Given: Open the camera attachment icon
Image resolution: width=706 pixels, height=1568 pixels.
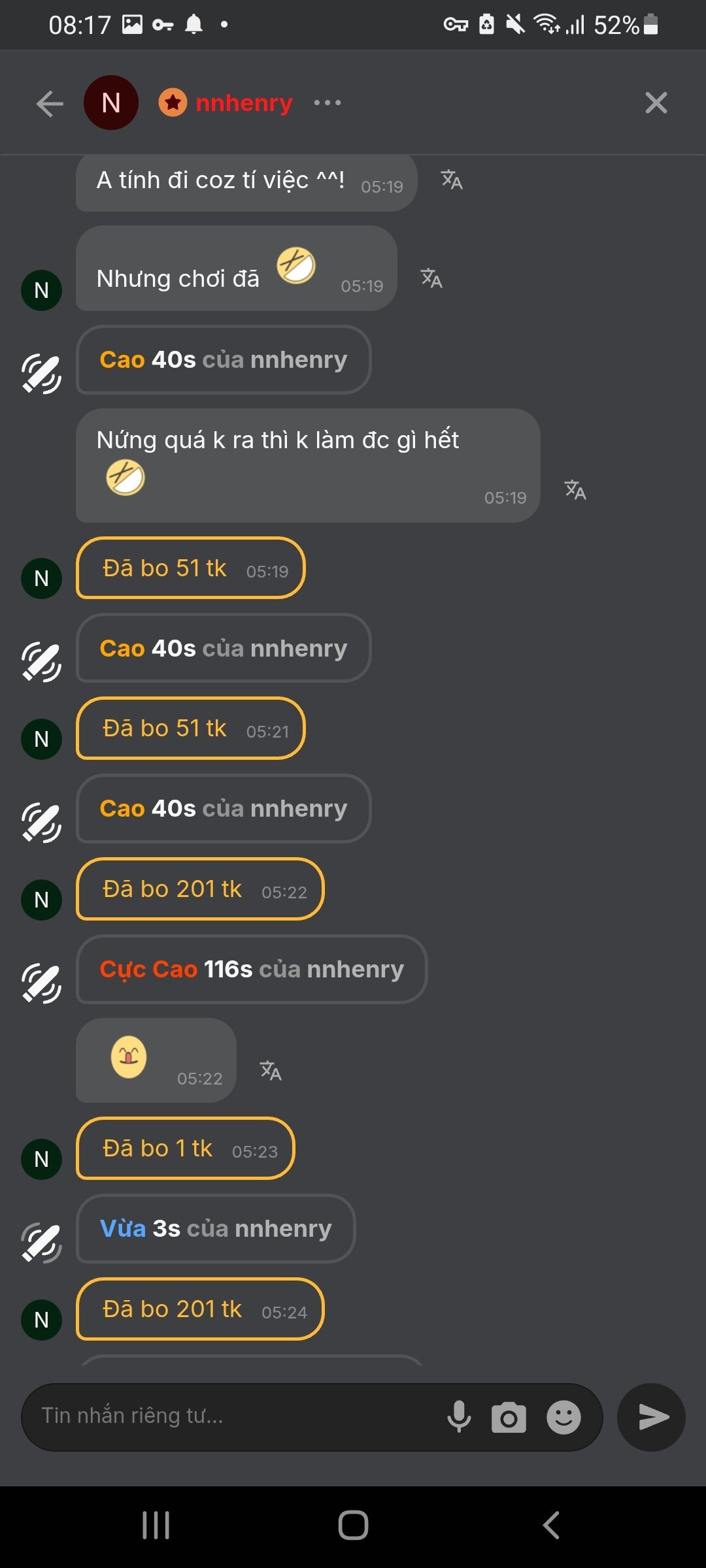Looking at the screenshot, I should pos(509,1417).
